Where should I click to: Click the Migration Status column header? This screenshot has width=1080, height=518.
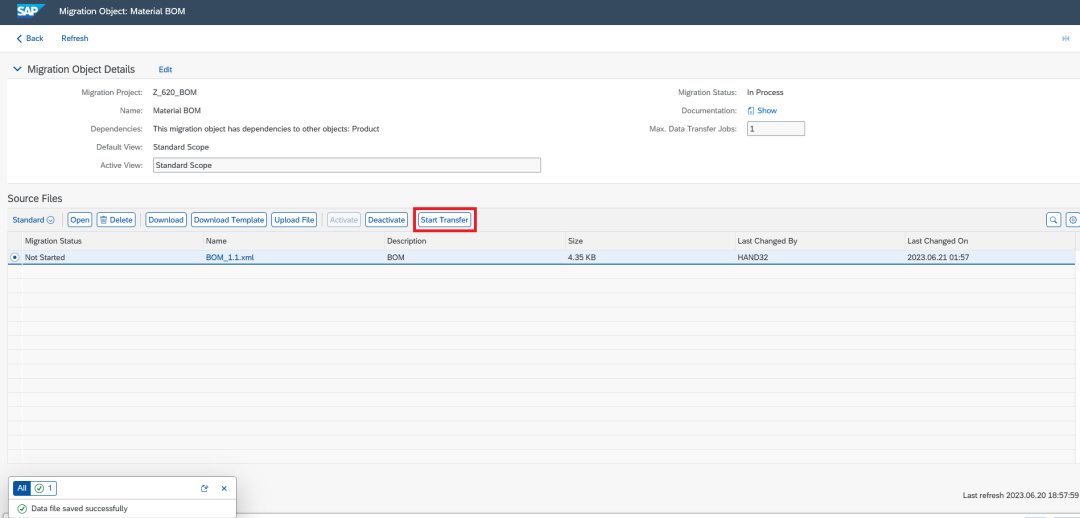pyautogui.click(x=53, y=241)
